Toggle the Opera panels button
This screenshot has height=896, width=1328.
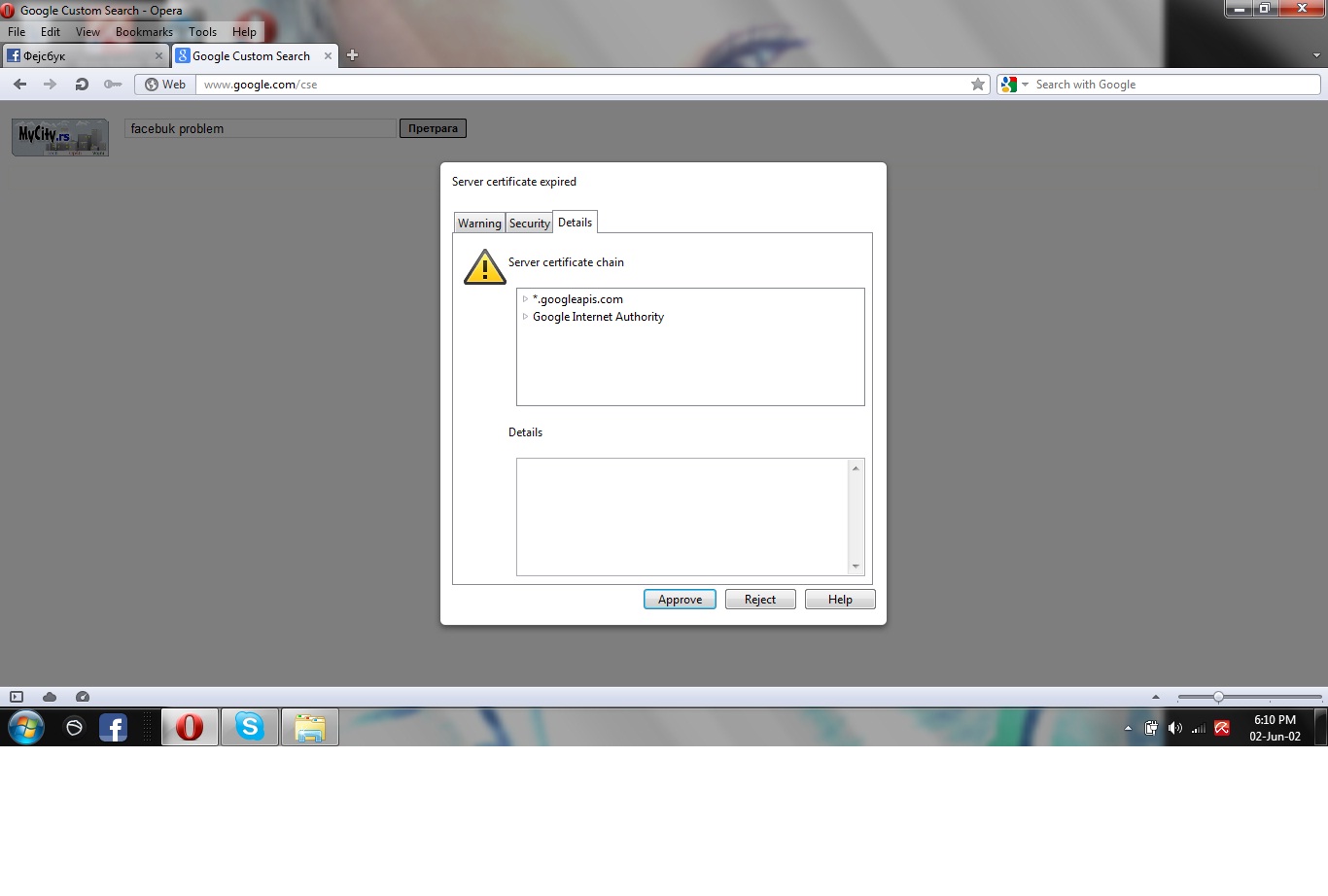tap(17, 697)
